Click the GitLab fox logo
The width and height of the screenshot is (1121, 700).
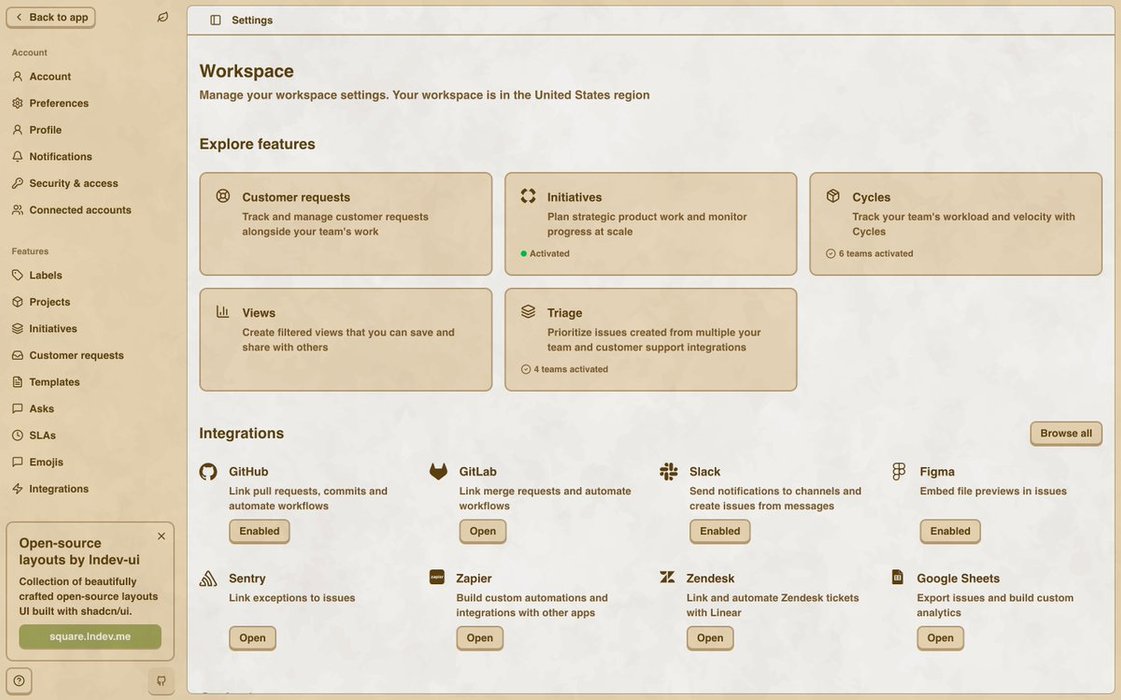pyautogui.click(x=438, y=471)
